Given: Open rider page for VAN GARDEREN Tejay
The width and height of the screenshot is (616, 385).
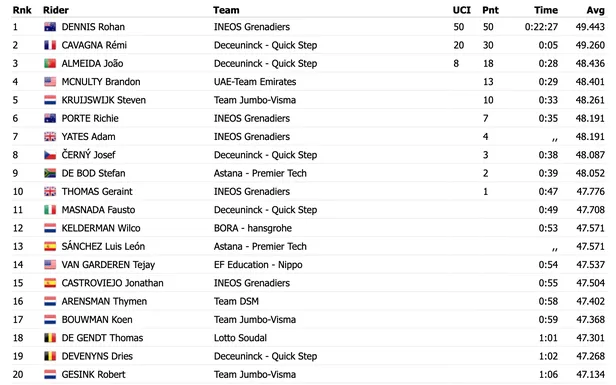Looking at the screenshot, I should [108, 265].
